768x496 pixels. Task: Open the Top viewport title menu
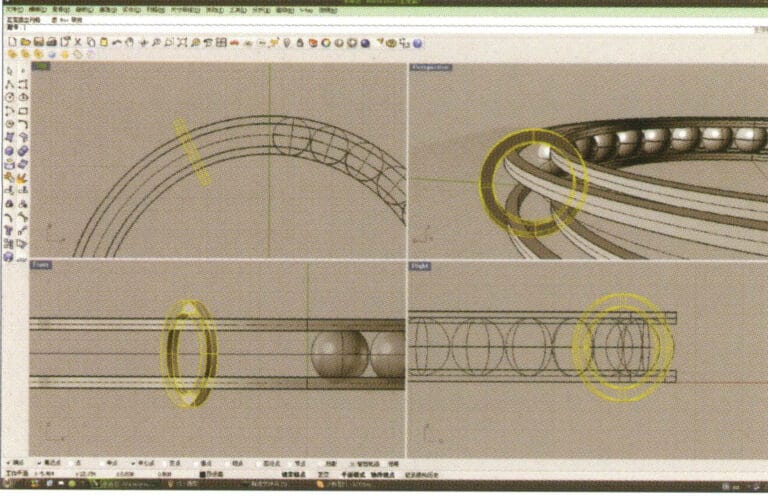click(41, 67)
